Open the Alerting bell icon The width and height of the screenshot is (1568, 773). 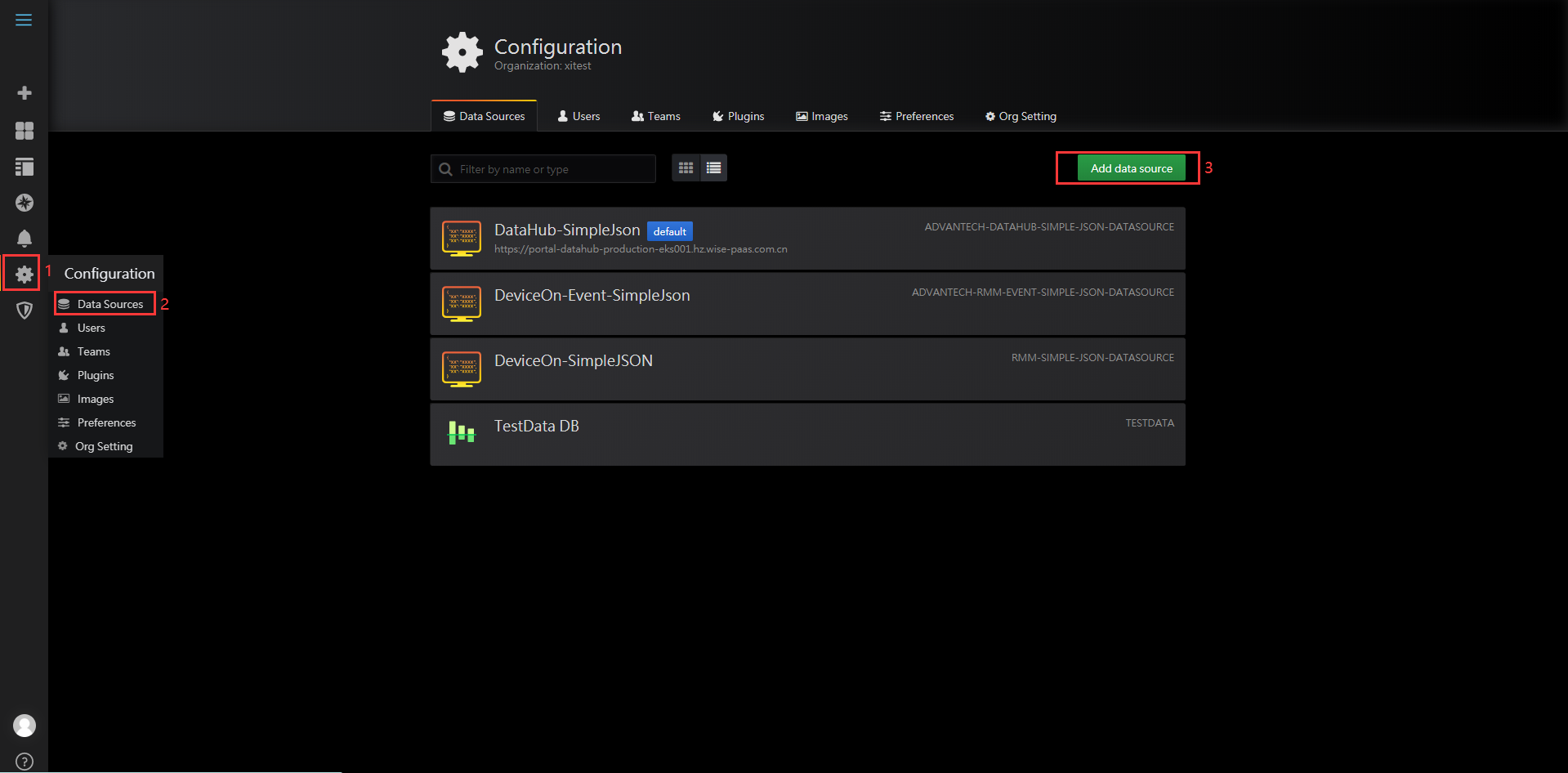tap(24, 238)
